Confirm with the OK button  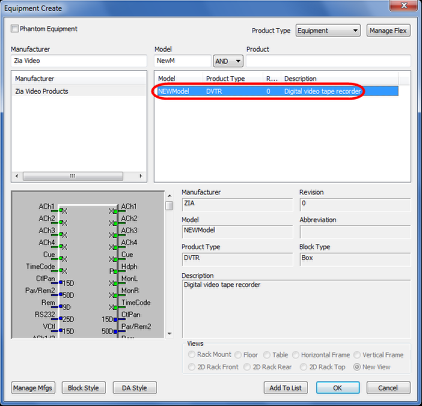tap(338, 388)
